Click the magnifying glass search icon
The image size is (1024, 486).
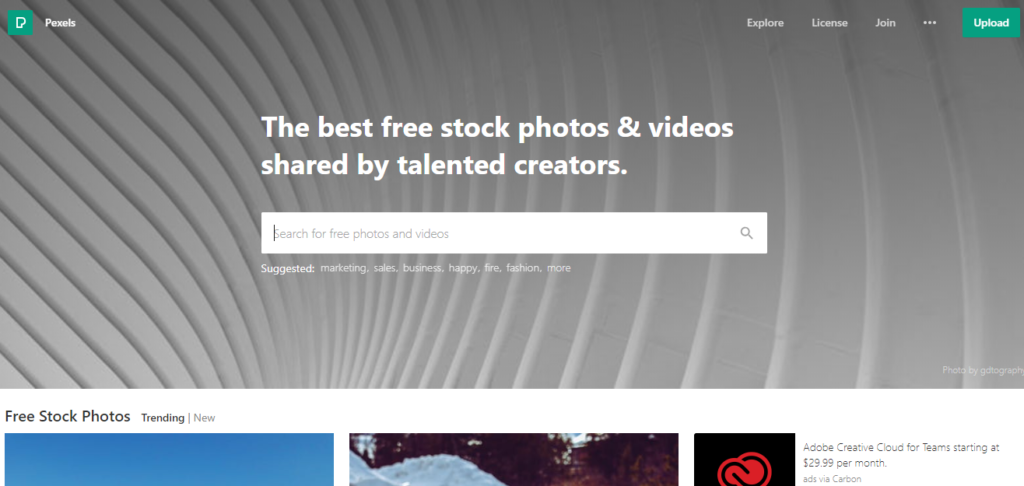pos(746,233)
